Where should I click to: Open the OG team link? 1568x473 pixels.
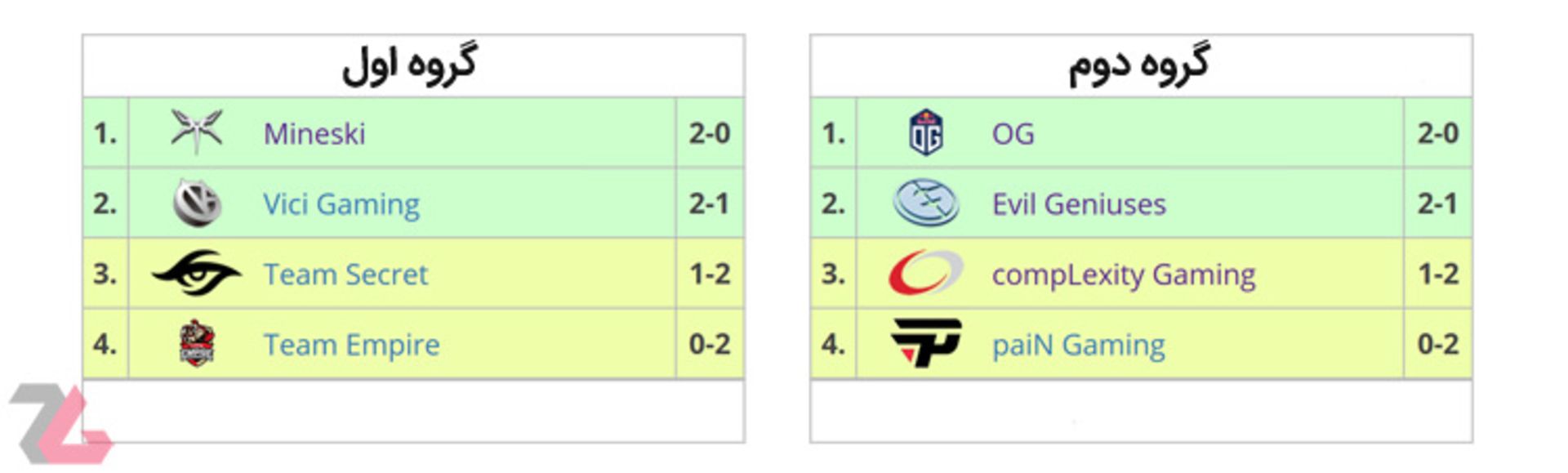tap(1013, 133)
